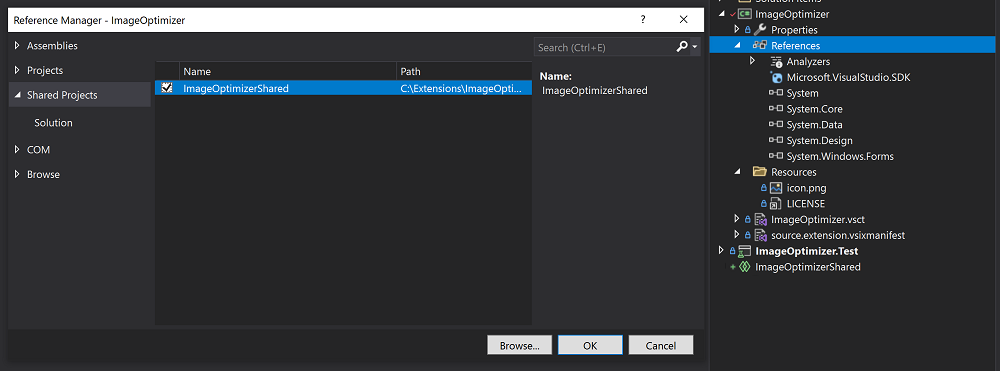Click the ImageOptimizer.Test project icon
Screen dimensions: 1000x371
tap(744, 251)
